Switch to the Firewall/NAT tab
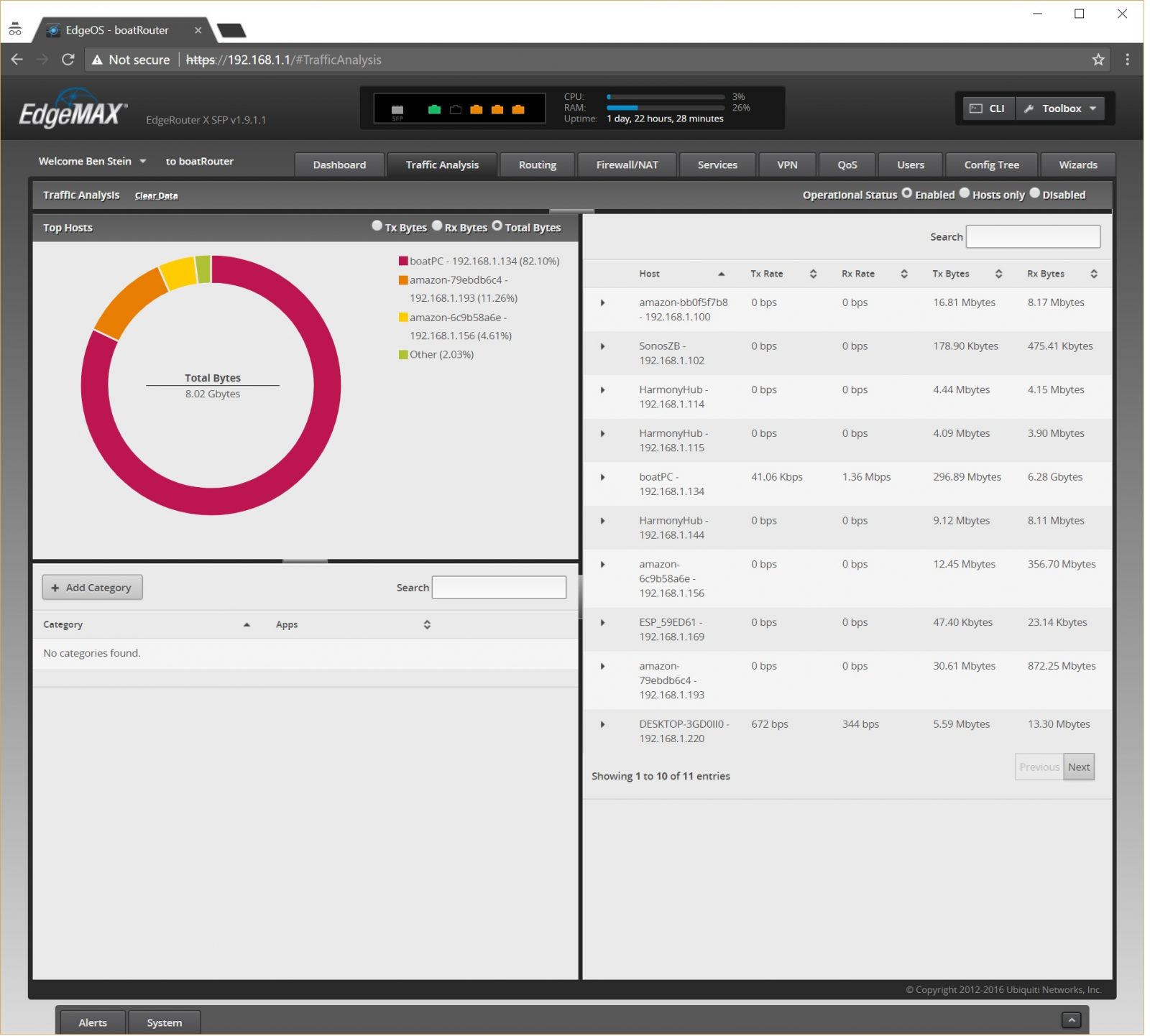 (626, 165)
